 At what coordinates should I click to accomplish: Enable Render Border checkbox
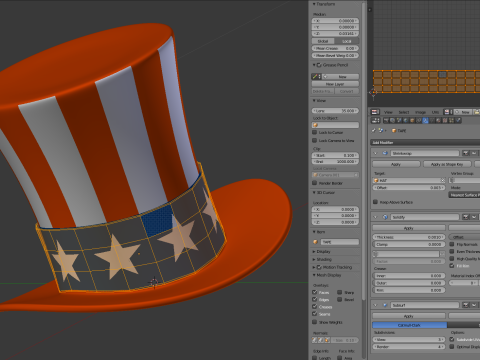[314, 183]
